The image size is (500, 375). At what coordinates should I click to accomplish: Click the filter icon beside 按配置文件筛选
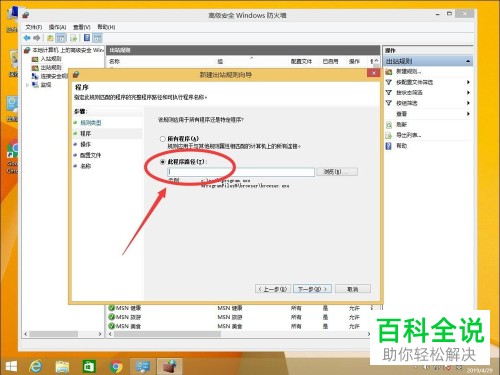pos(389,82)
